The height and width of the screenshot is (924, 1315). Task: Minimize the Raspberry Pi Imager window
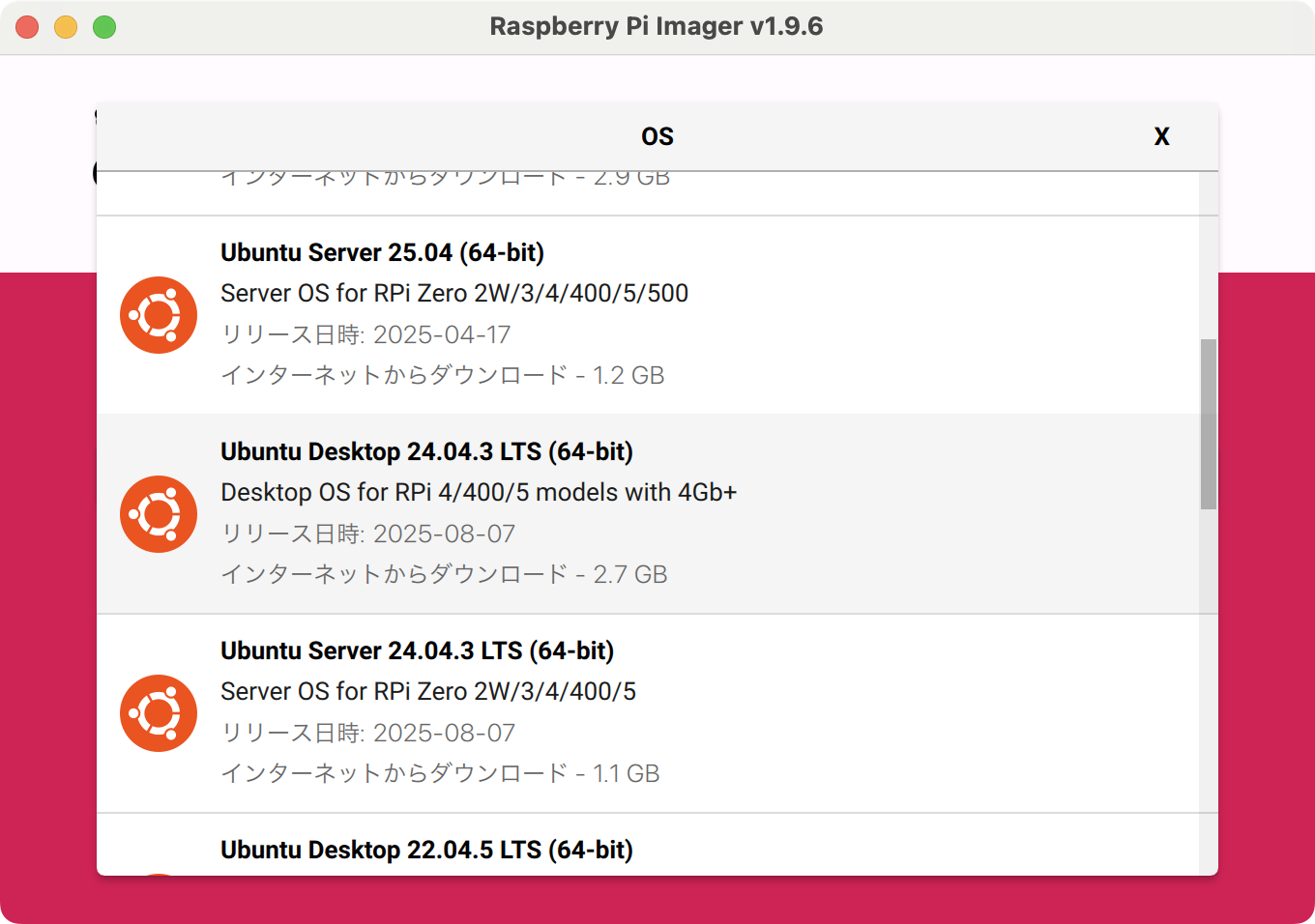pyautogui.click(x=66, y=27)
